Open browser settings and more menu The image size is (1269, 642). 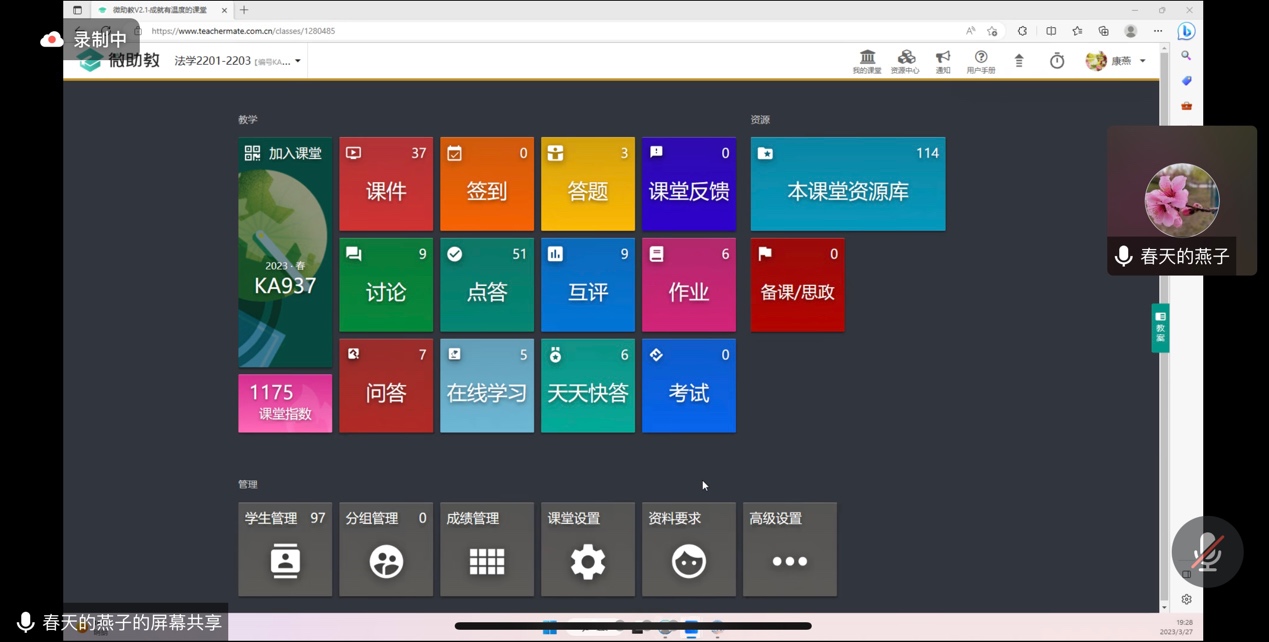pyautogui.click(x=1158, y=31)
